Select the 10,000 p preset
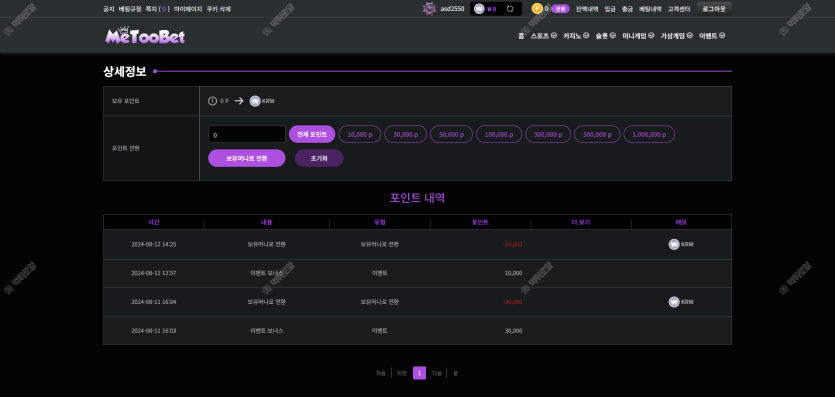Screen dimensions: 835x397 click(x=359, y=134)
